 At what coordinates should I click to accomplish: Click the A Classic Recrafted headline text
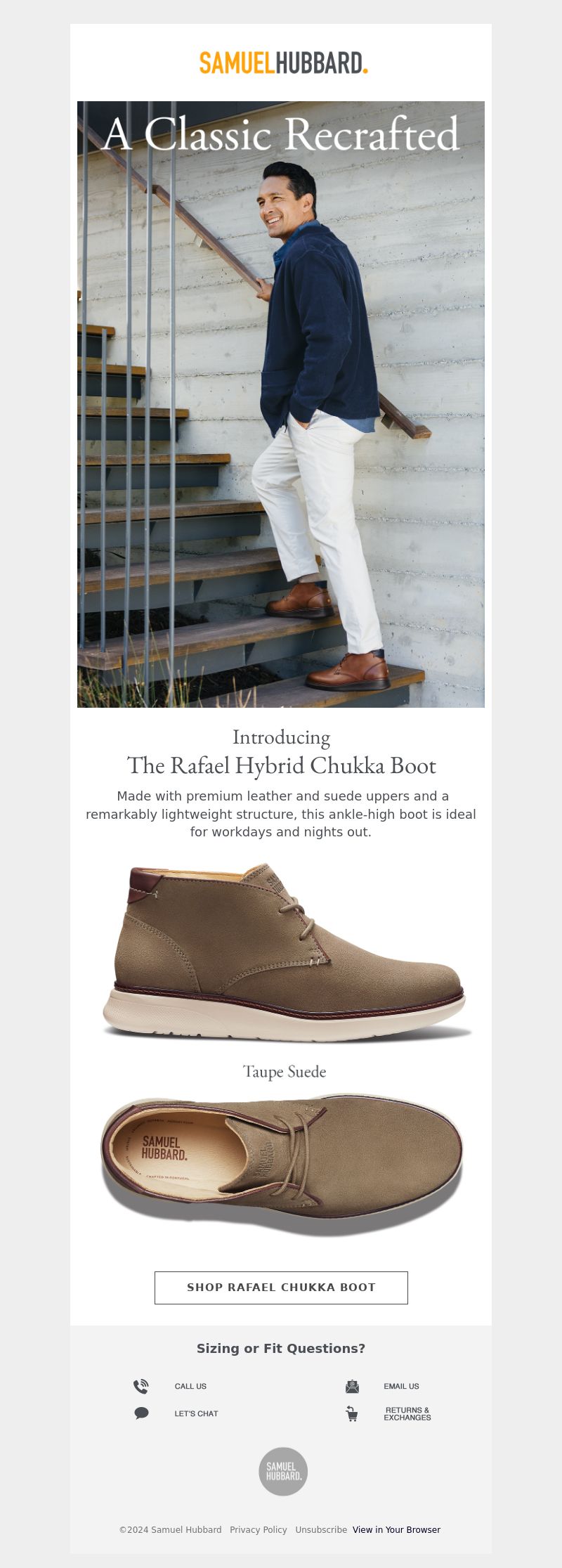tap(281, 134)
